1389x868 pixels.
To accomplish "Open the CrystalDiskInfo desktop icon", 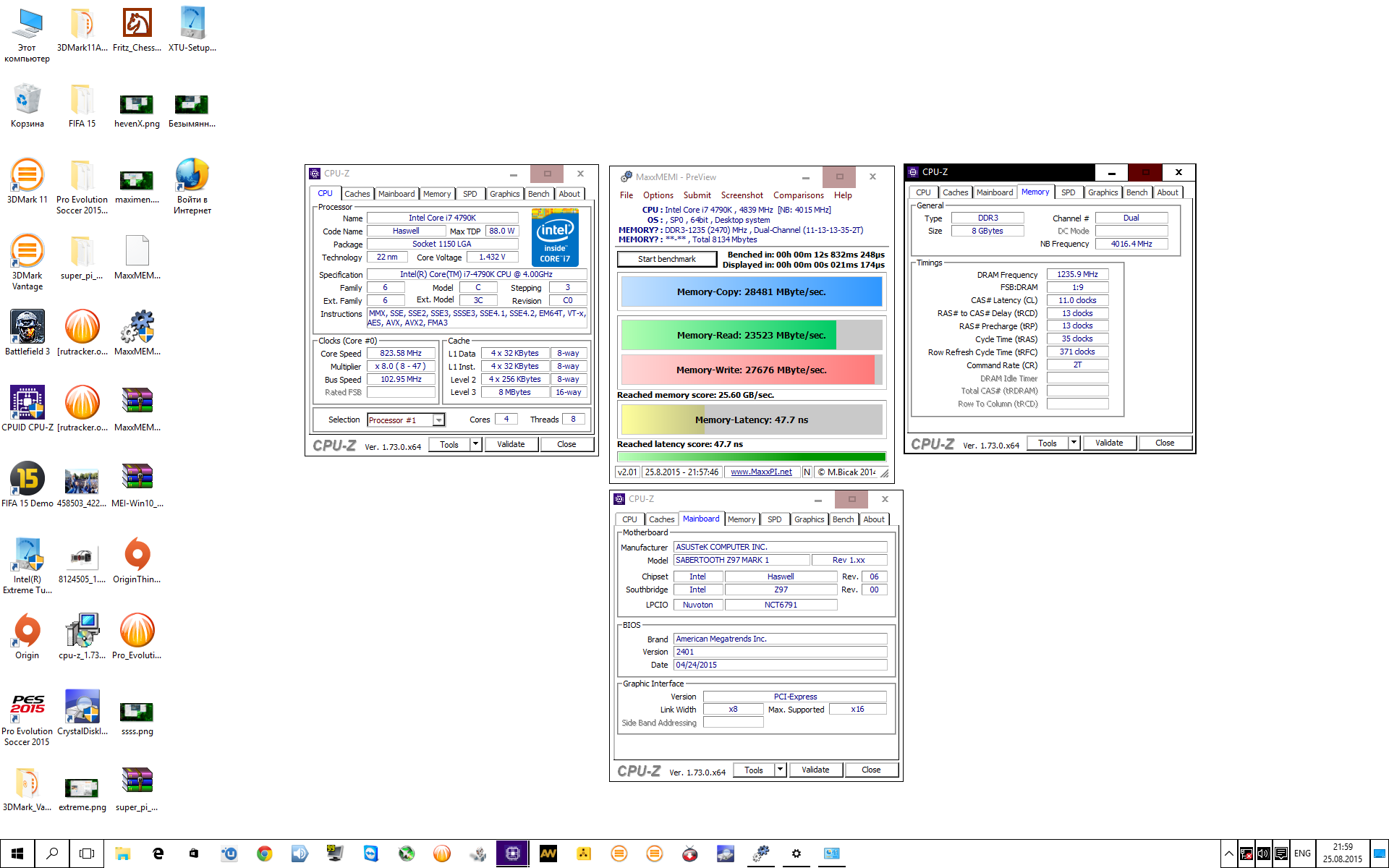I will [82, 712].
